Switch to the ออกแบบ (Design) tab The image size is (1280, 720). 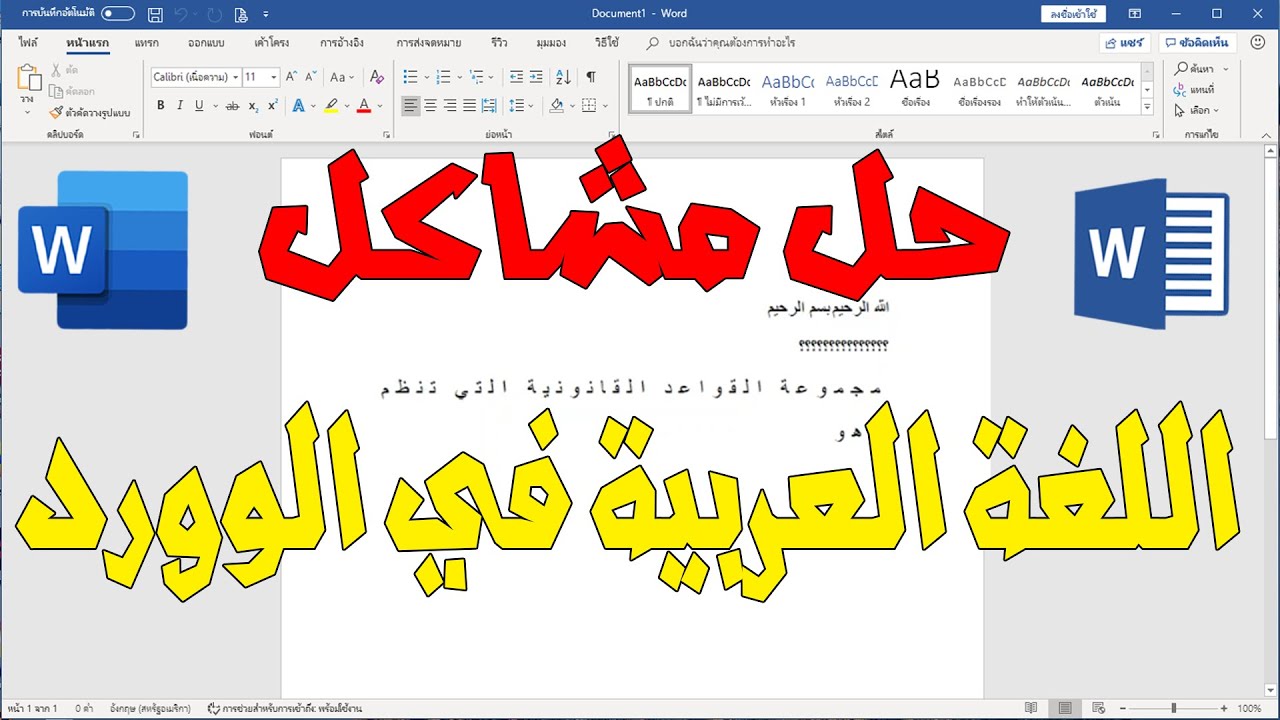205,43
